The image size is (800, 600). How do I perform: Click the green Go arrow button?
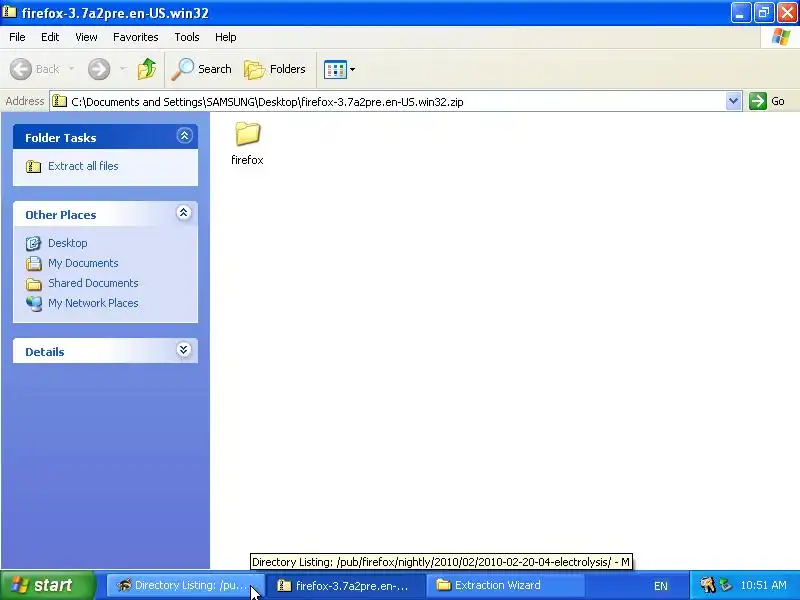pos(758,101)
